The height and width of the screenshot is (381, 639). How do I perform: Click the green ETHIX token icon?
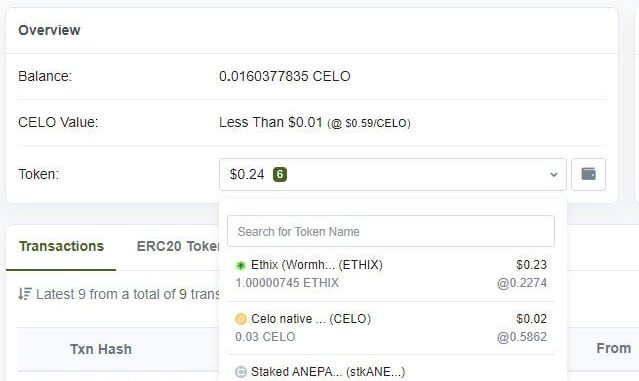[241, 265]
